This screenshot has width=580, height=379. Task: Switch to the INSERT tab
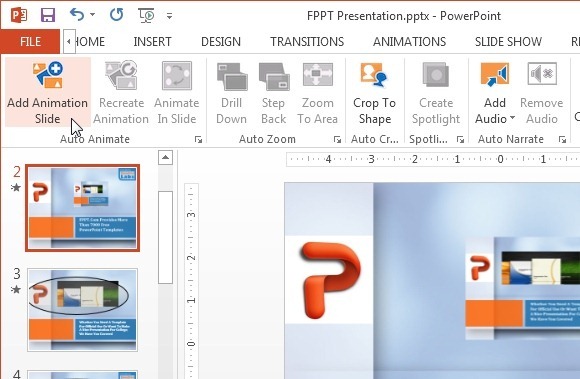coord(152,41)
